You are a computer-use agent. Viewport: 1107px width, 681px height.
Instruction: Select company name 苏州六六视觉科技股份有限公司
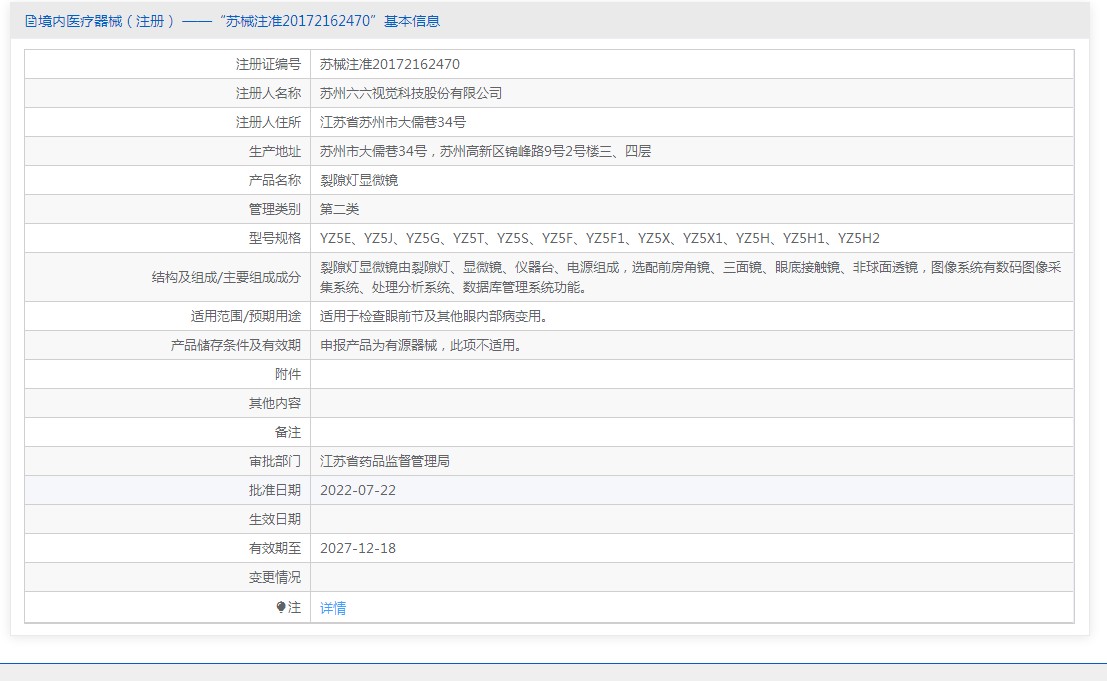click(x=411, y=93)
